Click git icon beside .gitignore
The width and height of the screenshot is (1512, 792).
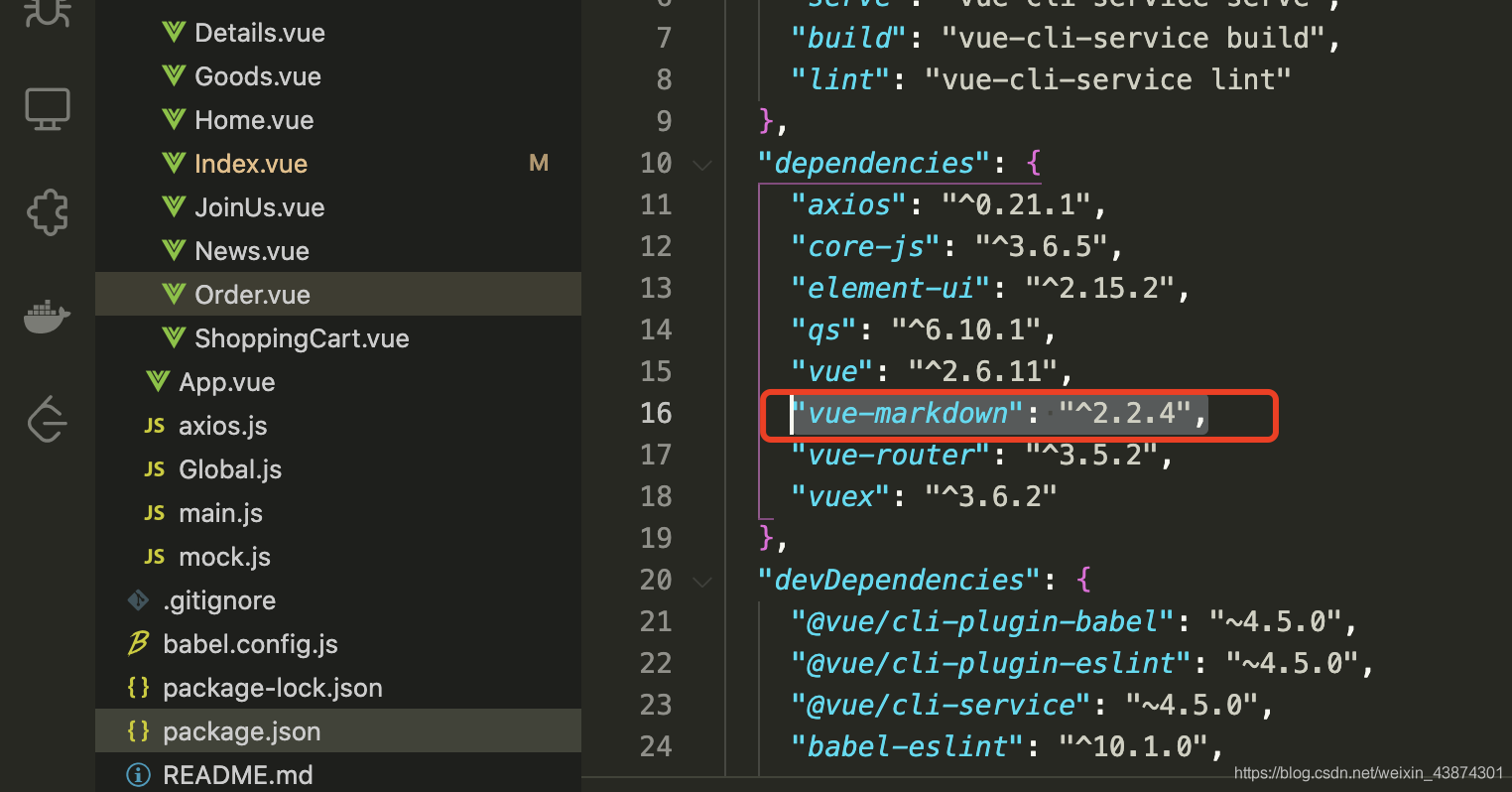138,600
